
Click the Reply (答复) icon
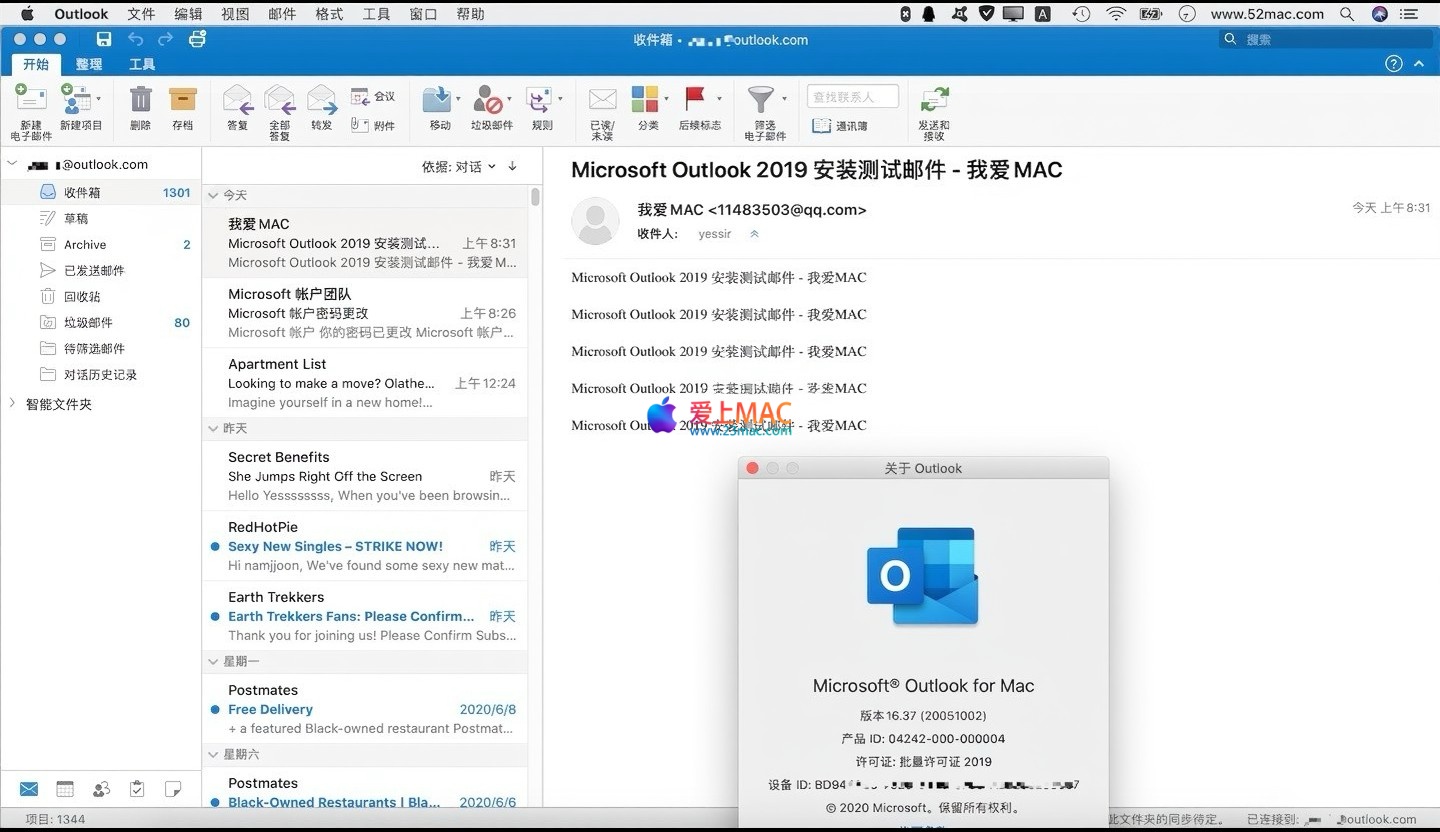237,101
